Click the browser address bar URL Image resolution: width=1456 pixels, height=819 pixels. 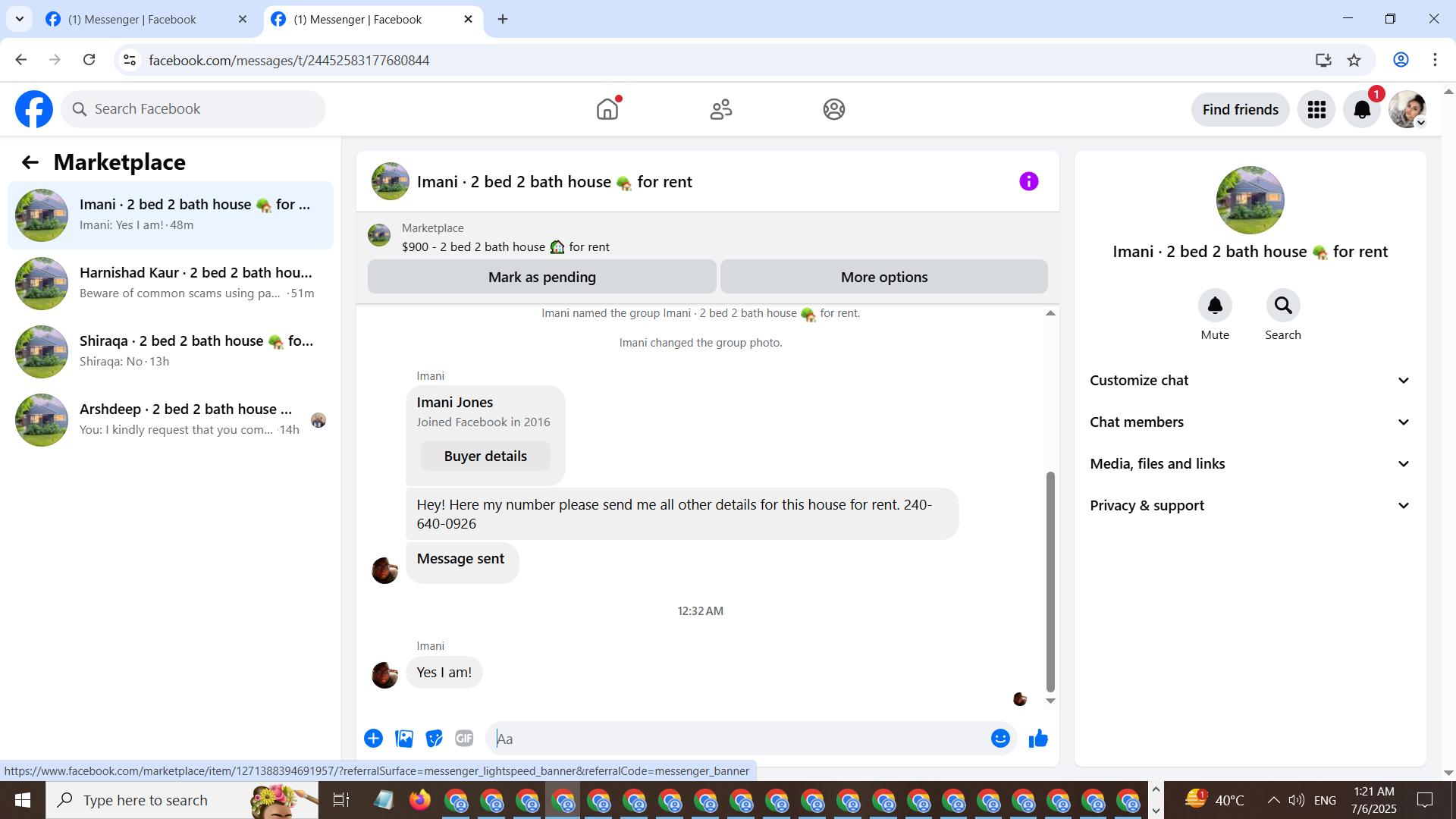[289, 61]
